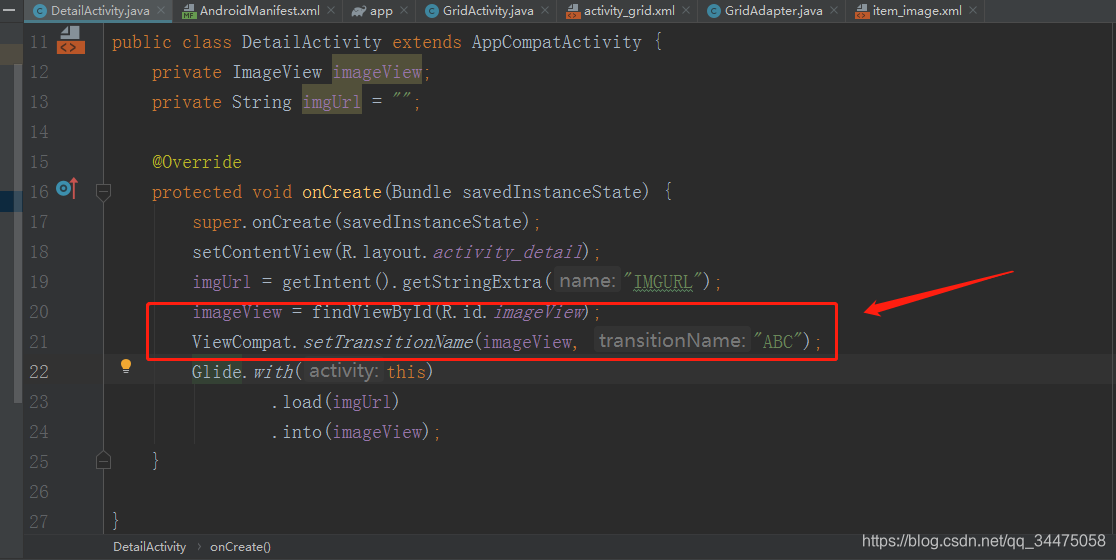Click the XML icon on activity_grid.xml tab

point(573,11)
